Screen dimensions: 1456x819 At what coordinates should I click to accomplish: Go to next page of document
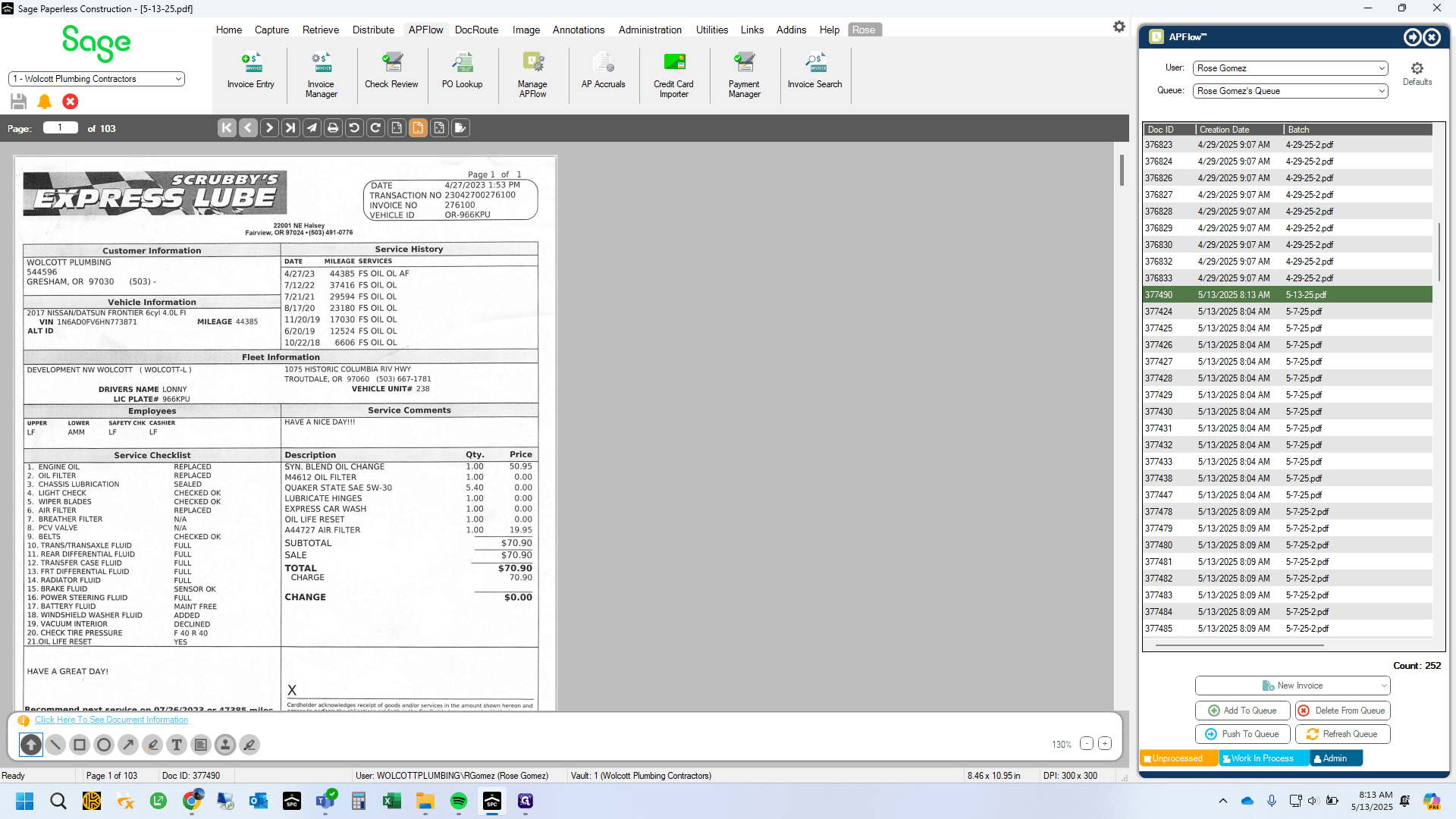(269, 128)
